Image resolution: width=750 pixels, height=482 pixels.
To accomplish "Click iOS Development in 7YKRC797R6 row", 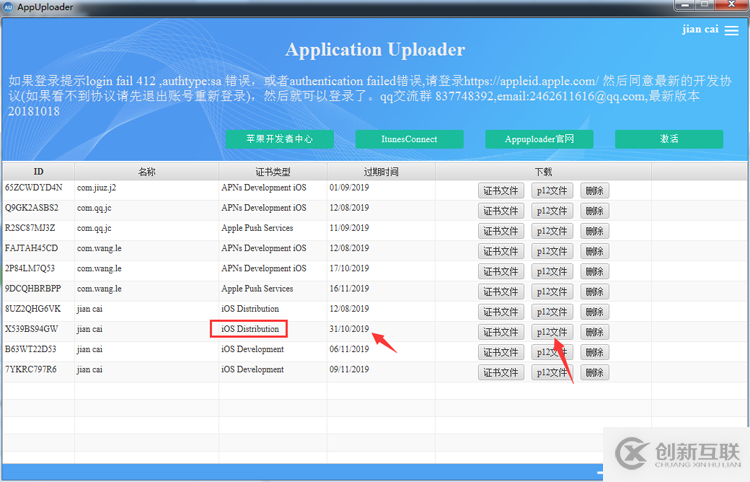I will [252, 370].
